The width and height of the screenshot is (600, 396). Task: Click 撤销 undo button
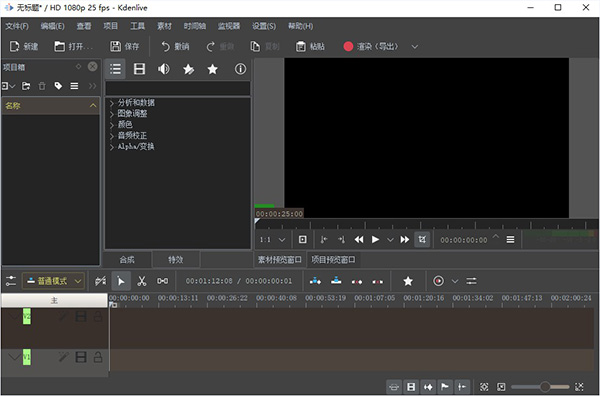pos(175,47)
